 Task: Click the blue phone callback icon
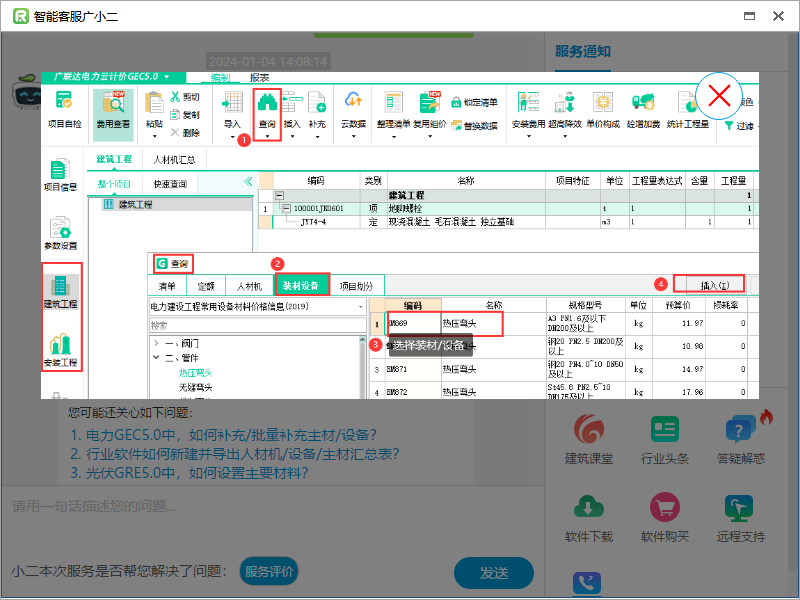tap(587, 584)
